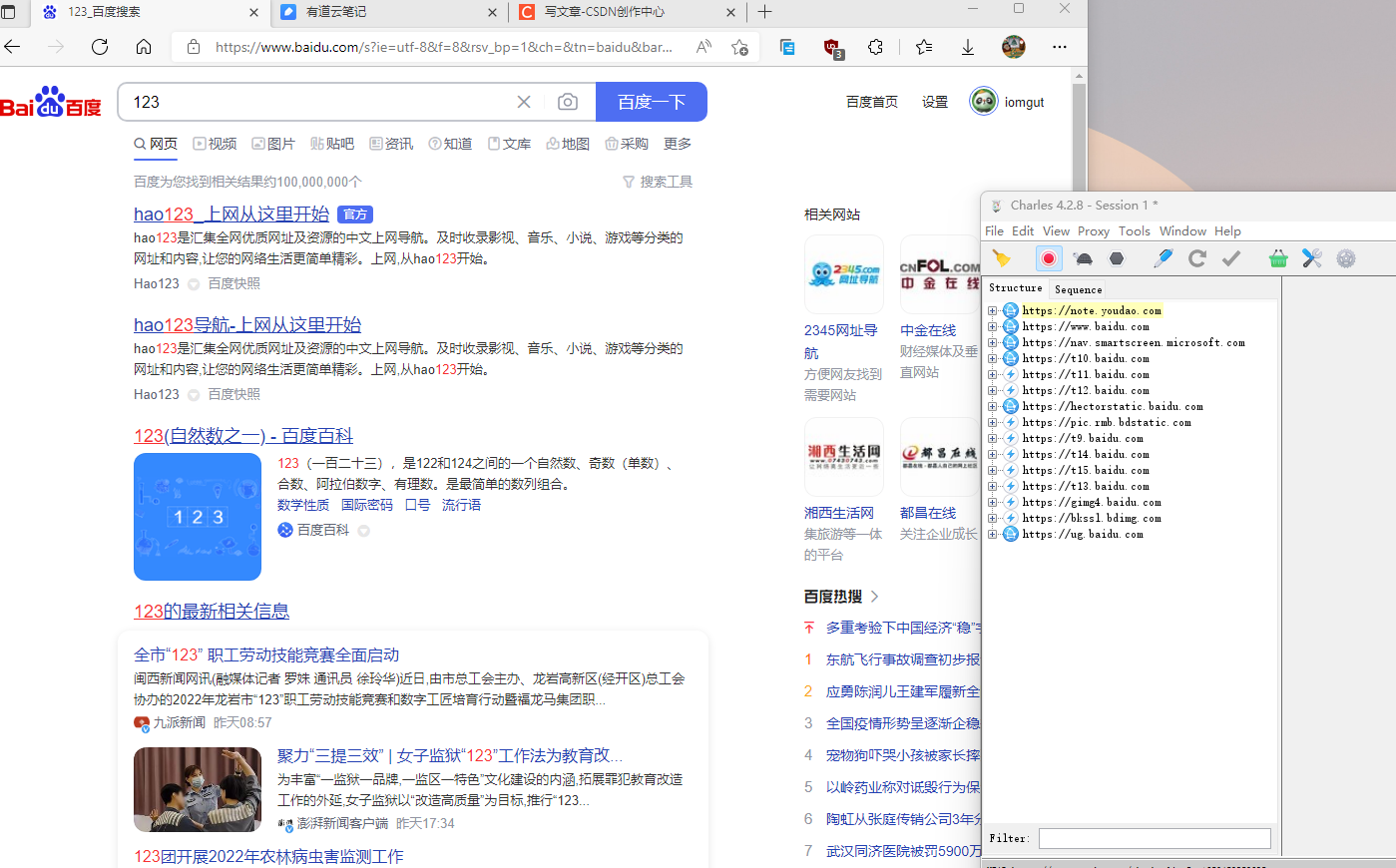Screen dimensions: 1396x868
Task: Expand the www.baidu.com tree node
Action: coord(992,326)
